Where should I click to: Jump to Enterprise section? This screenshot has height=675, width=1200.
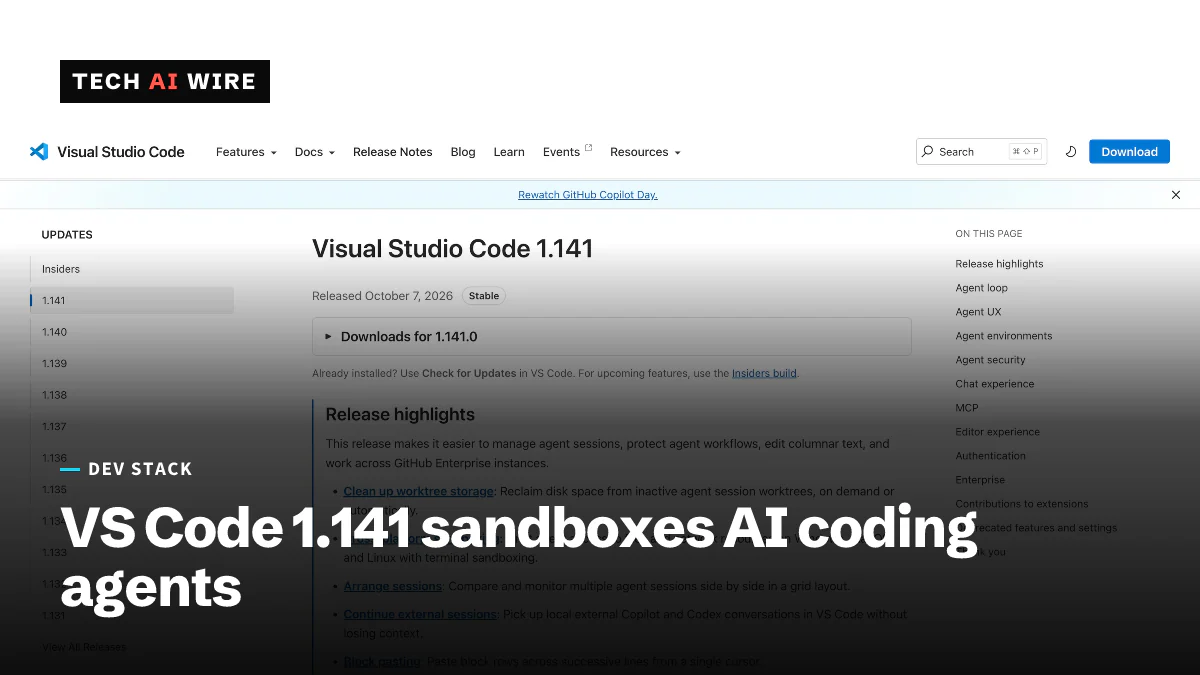pyautogui.click(x=980, y=480)
